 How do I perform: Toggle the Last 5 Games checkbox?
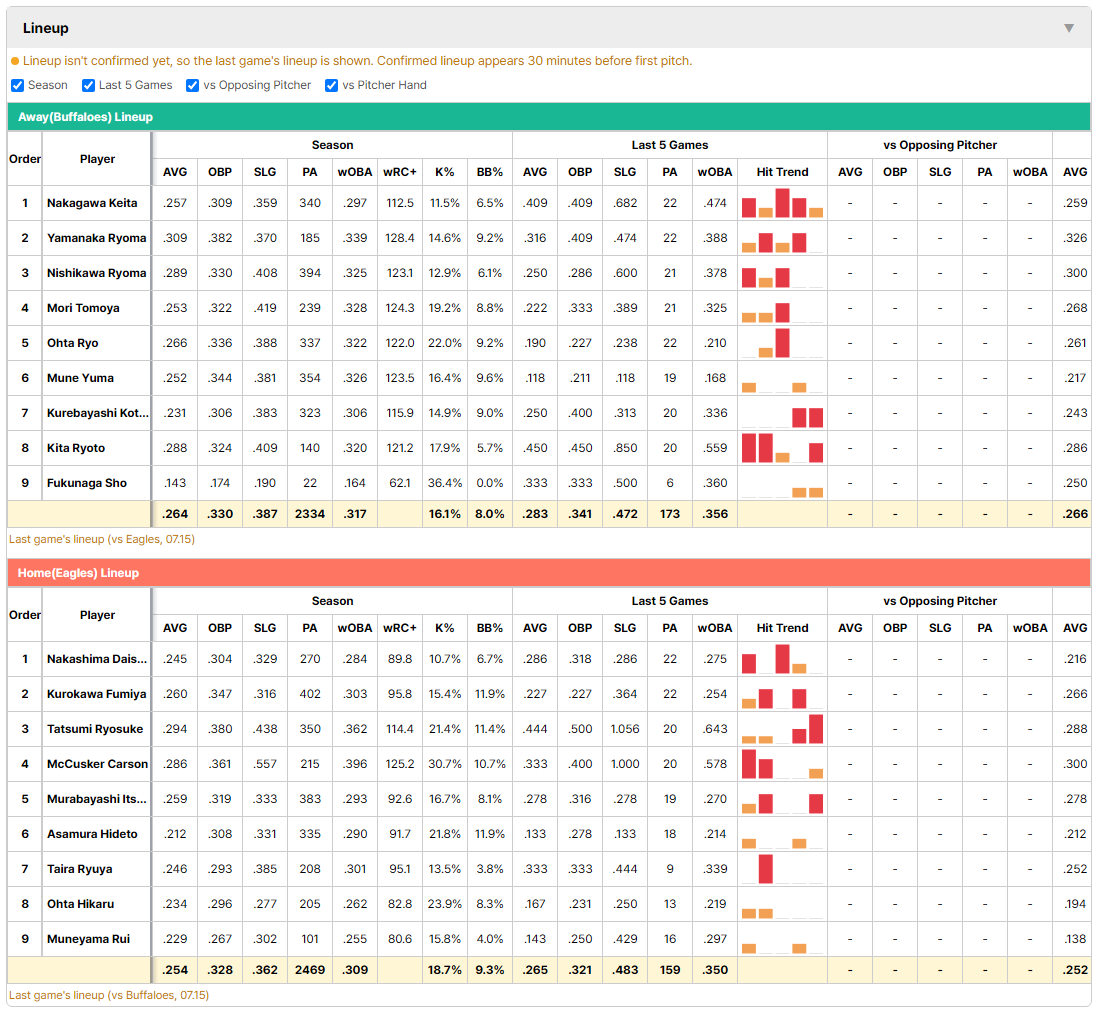88,85
